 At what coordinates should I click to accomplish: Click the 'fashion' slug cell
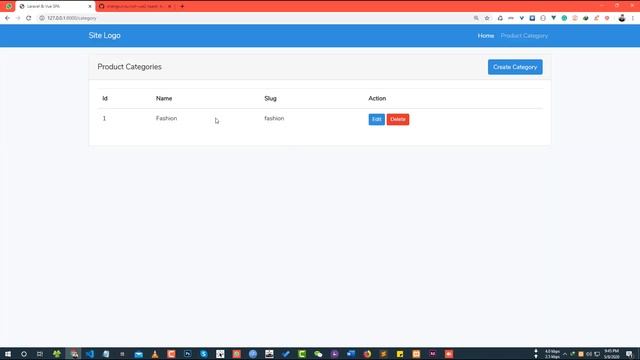[274, 118]
